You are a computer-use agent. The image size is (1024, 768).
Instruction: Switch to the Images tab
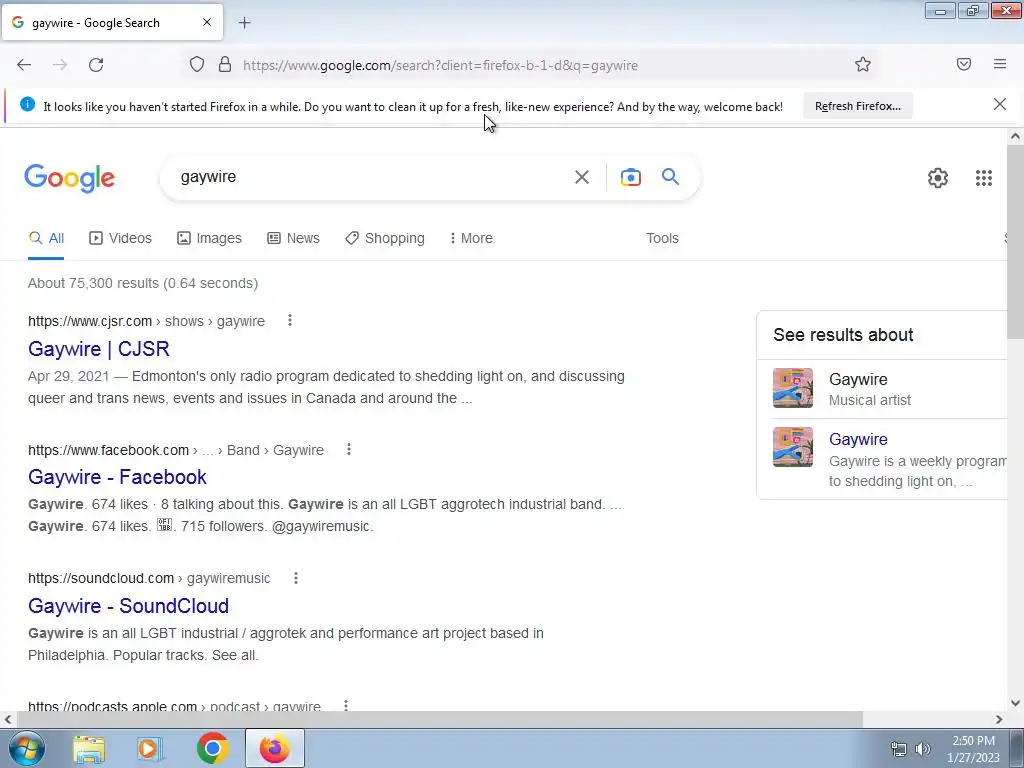click(x=209, y=238)
